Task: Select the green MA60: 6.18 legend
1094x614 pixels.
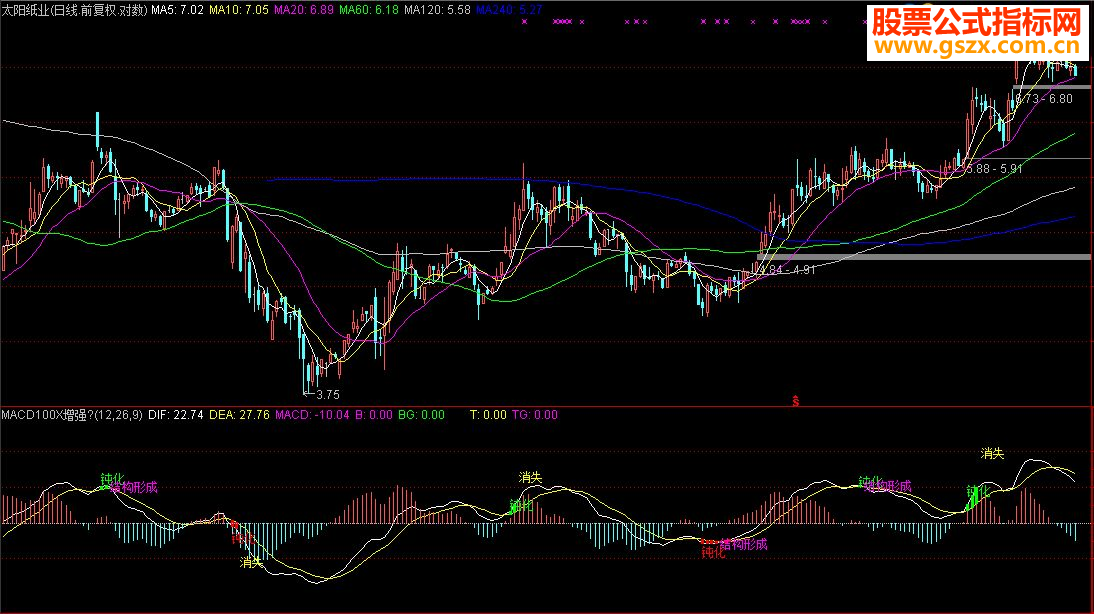Action: pos(369,10)
